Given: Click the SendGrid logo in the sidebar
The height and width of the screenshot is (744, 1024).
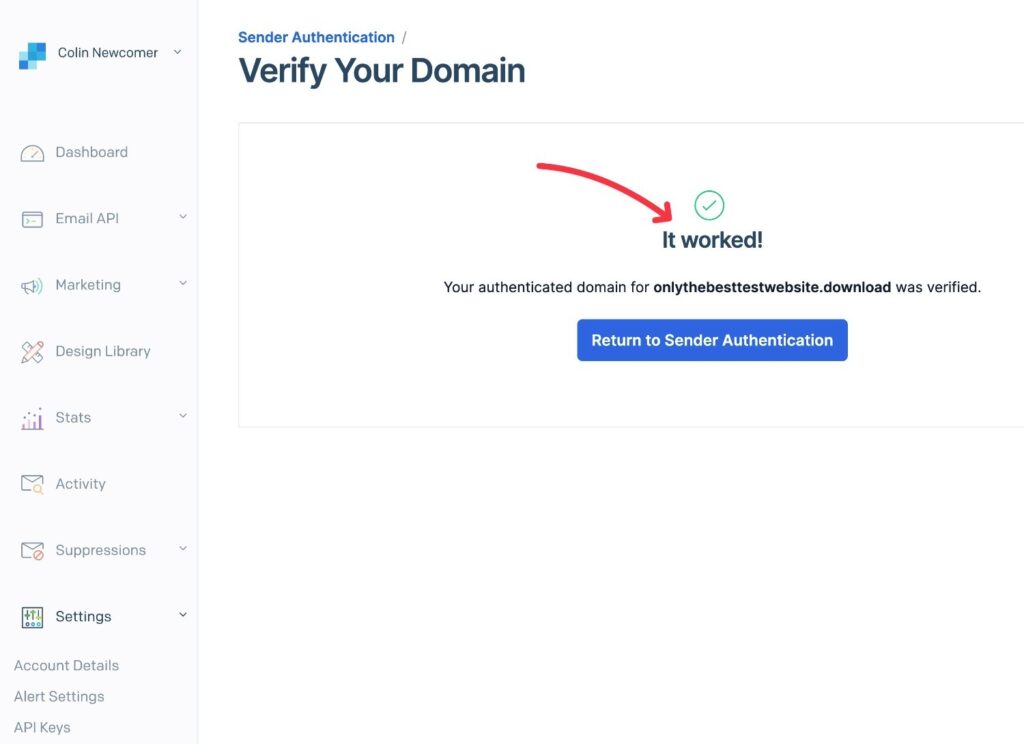Looking at the screenshot, I should click(x=30, y=52).
